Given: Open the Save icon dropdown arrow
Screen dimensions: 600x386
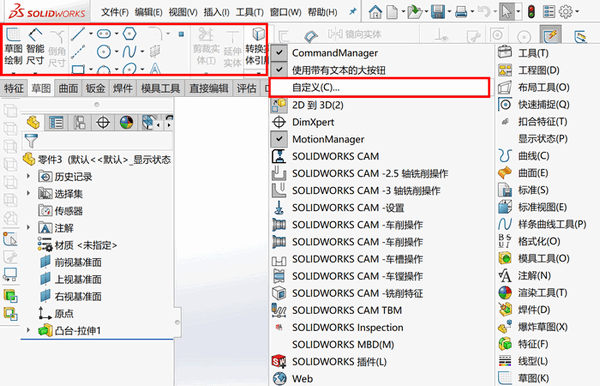Looking at the screenshot, I should coord(449,12).
